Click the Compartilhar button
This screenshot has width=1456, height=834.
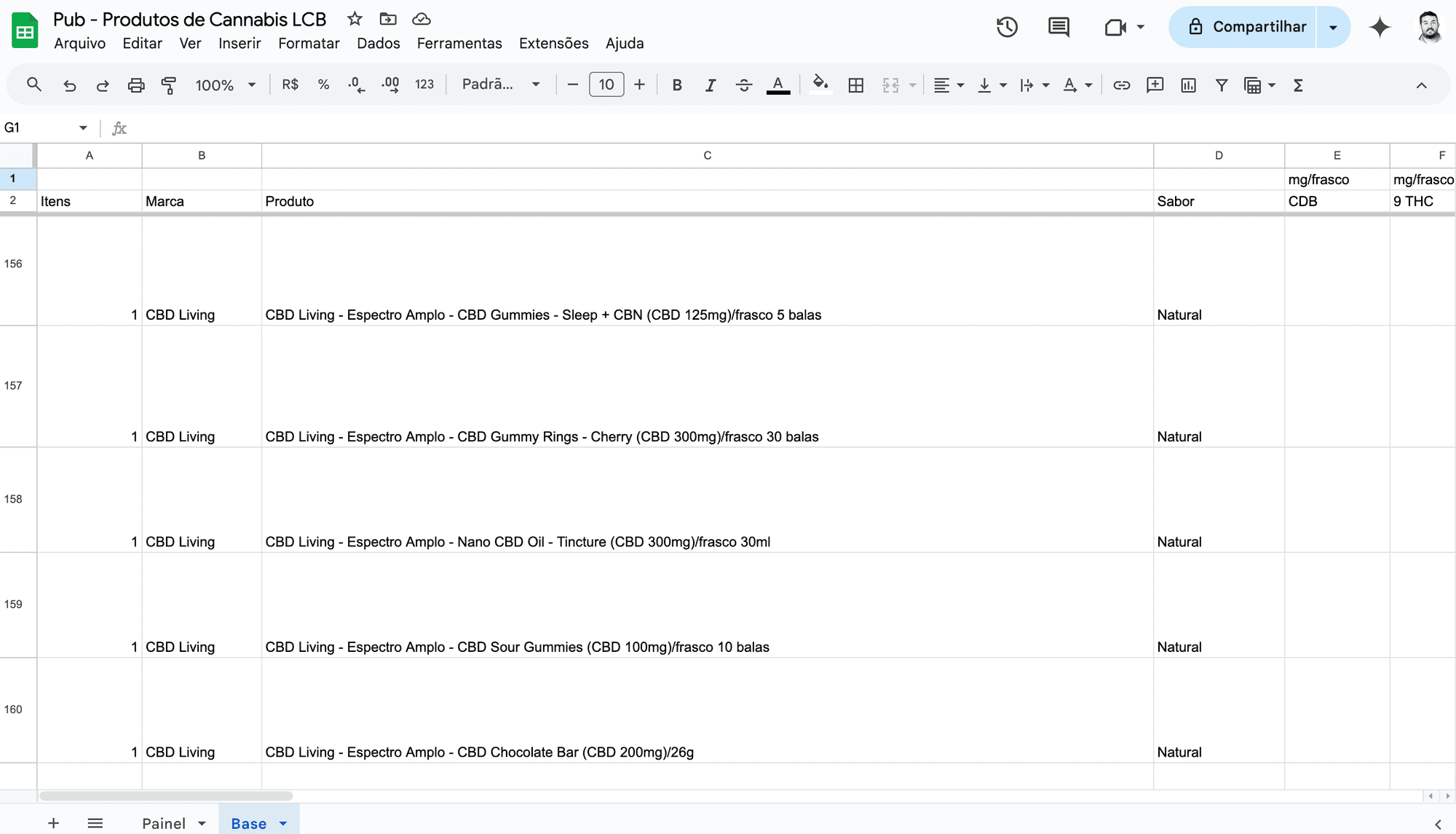point(1246,27)
